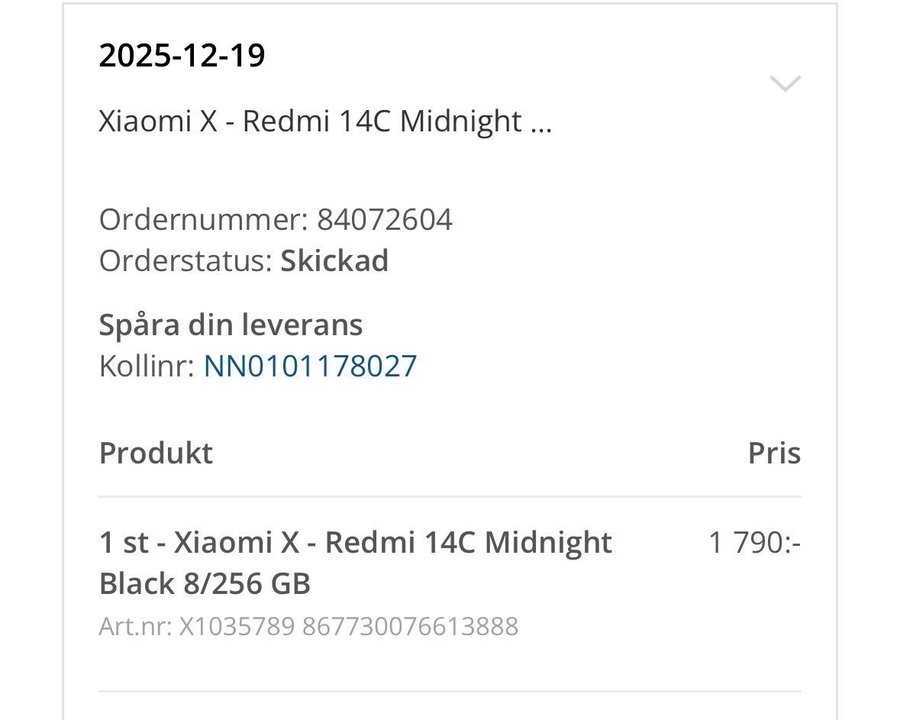This screenshot has height=720, width=900.
Task: Click the price 1 790:-
Action: (755, 542)
